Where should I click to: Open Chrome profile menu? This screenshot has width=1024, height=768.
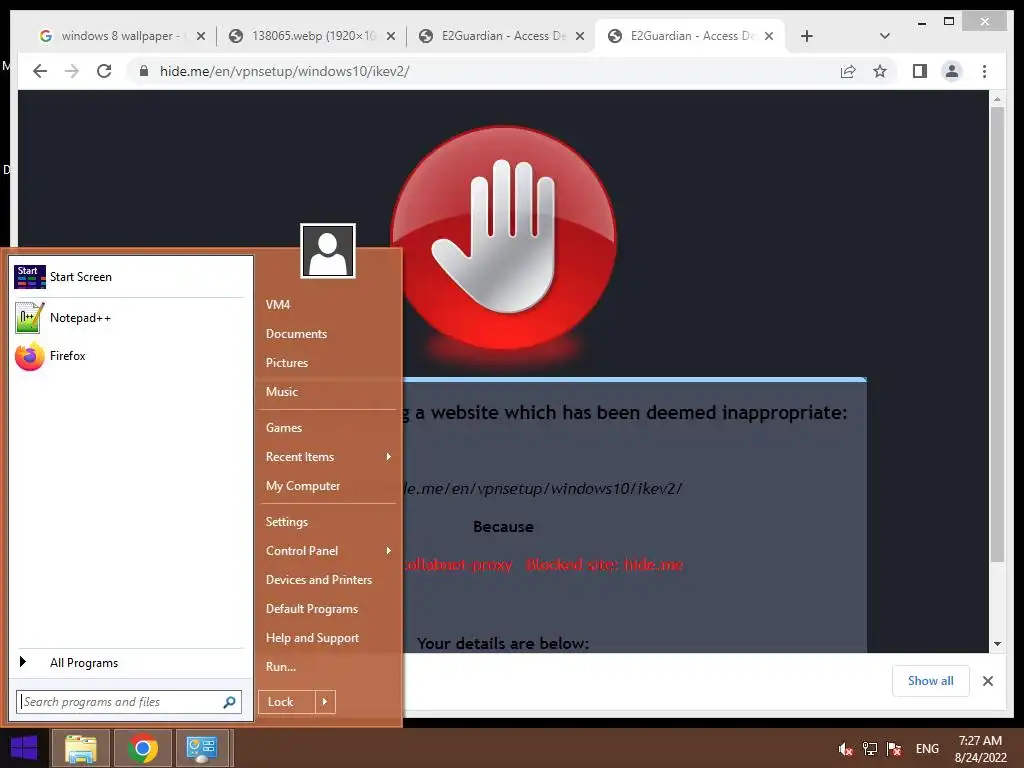click(x=952, y=71)
